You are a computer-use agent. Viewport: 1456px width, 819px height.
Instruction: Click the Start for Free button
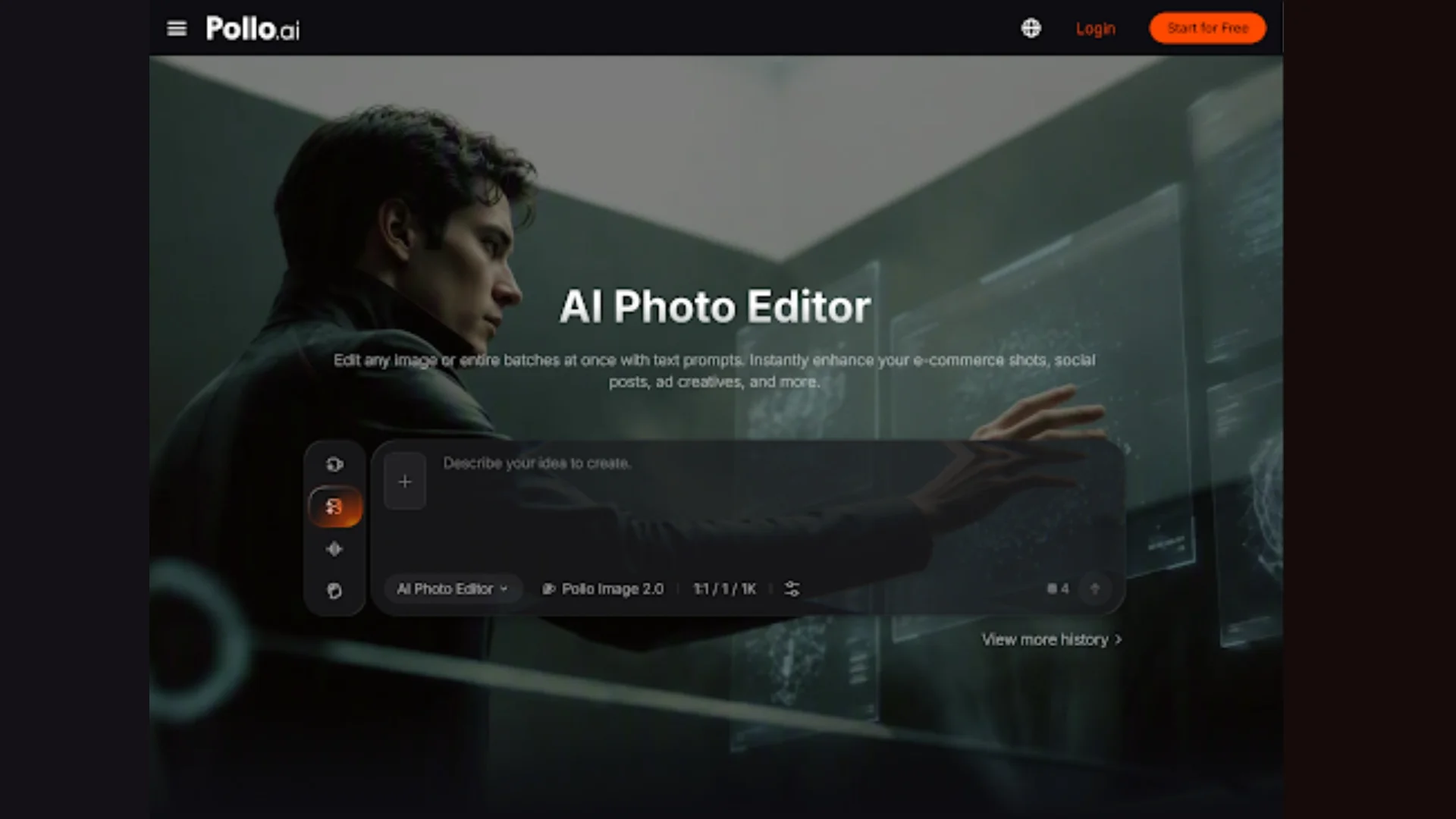coord(1207,28)
